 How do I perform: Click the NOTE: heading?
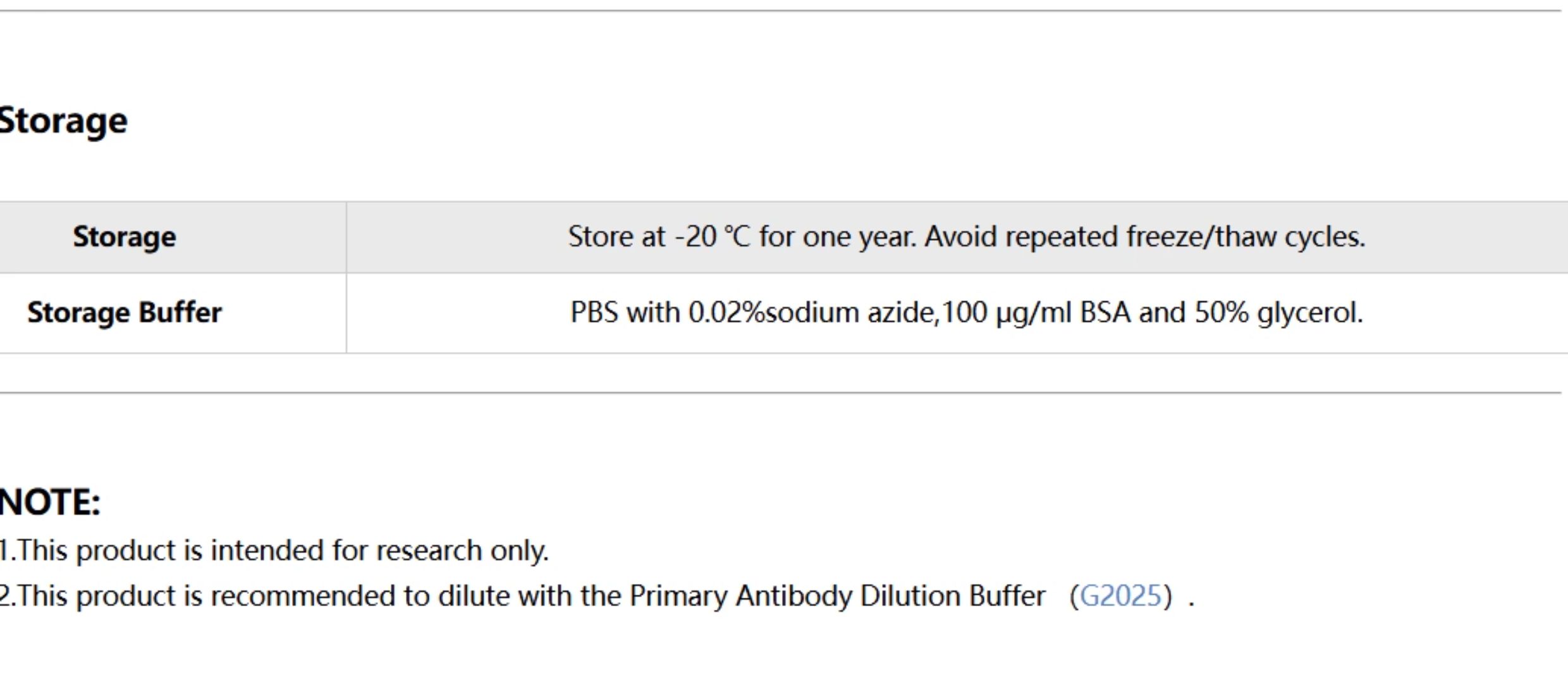coord(50,503)
